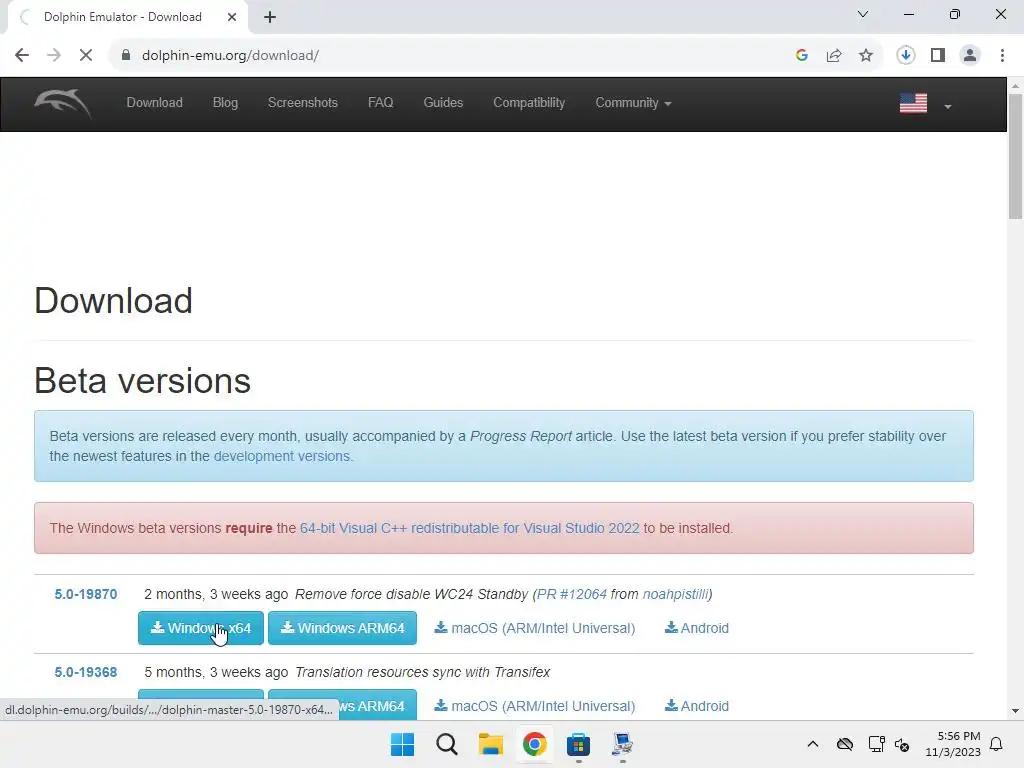The height and width of the screenshot is (768, 1024).
Task: Share this page using the share icon
Action: [834, 56]
